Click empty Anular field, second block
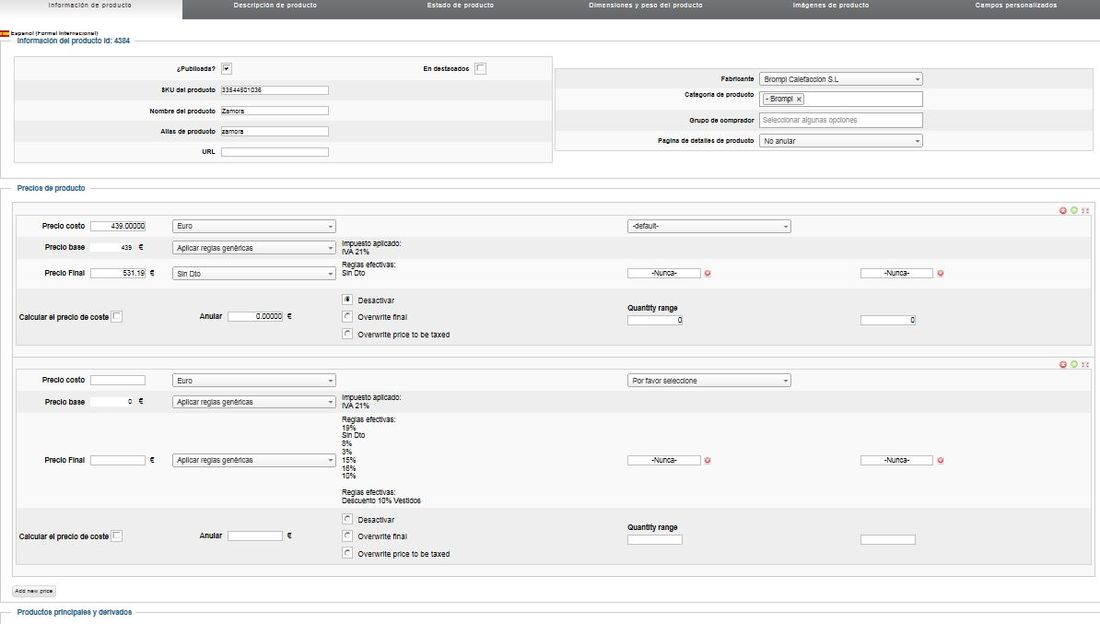This screenshot has width=1100, height=624. coord(255,536)
